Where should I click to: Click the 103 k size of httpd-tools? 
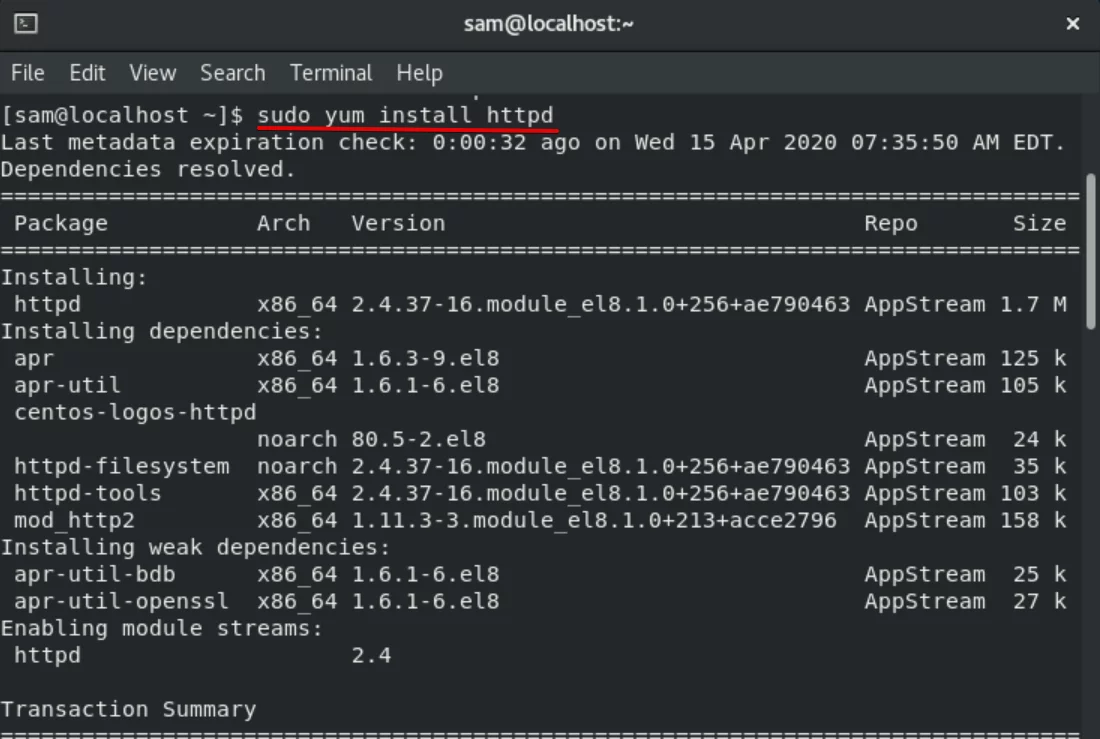[x=1033, y=493]
